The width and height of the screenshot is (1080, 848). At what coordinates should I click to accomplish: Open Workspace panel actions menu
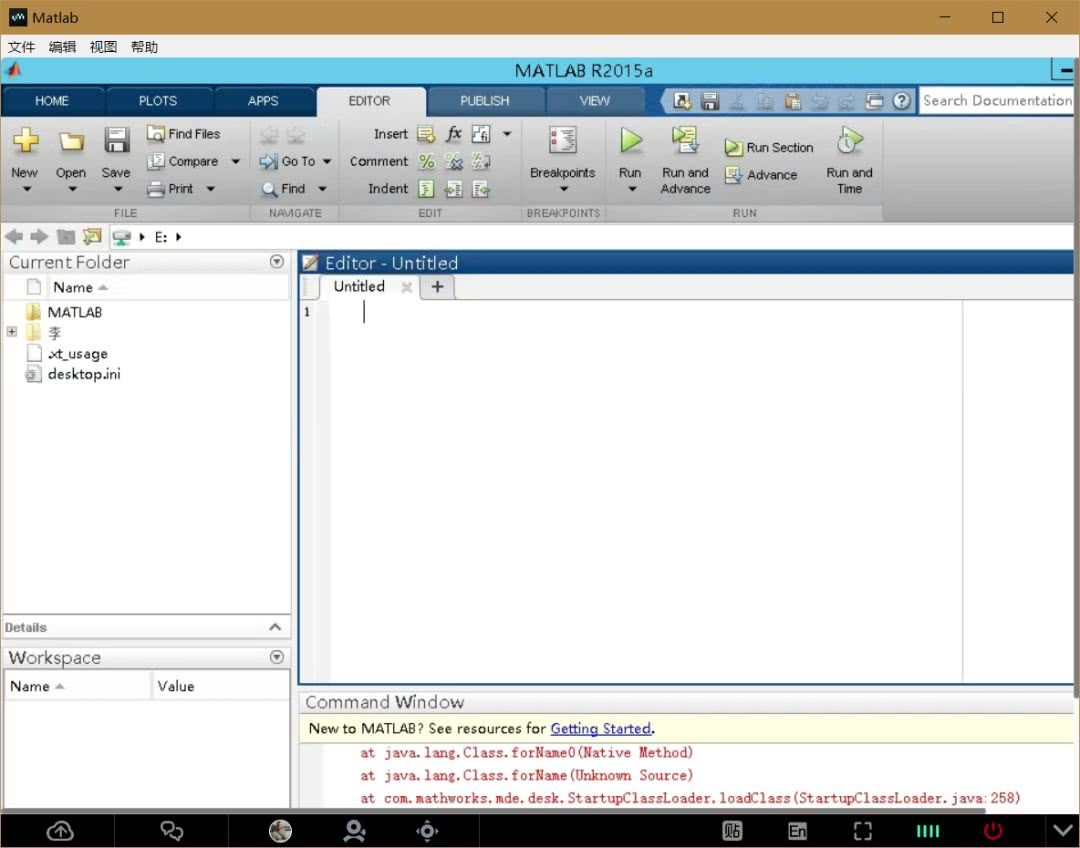coord(277,657)
